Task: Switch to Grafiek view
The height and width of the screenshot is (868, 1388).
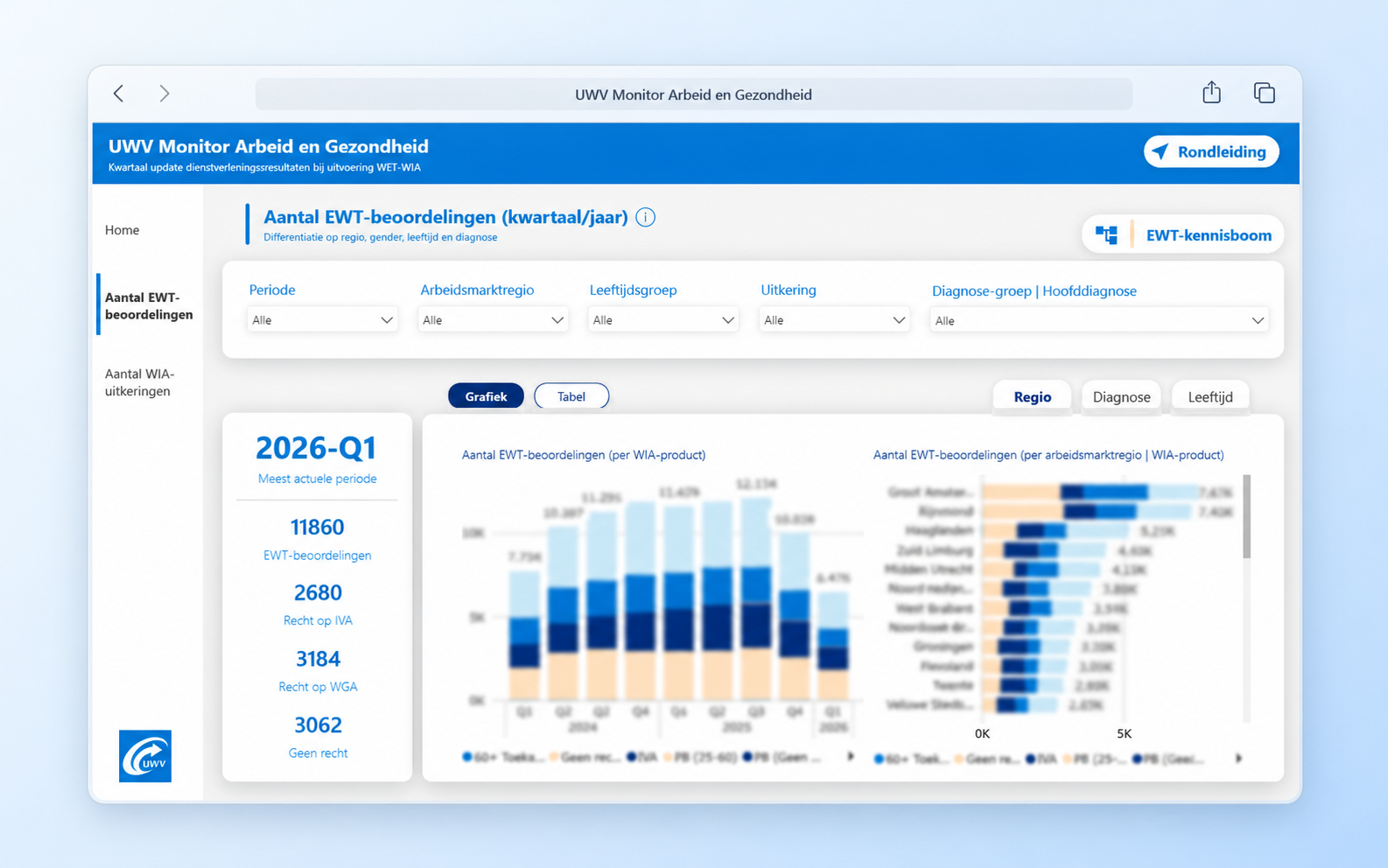Action: [486, 396]
